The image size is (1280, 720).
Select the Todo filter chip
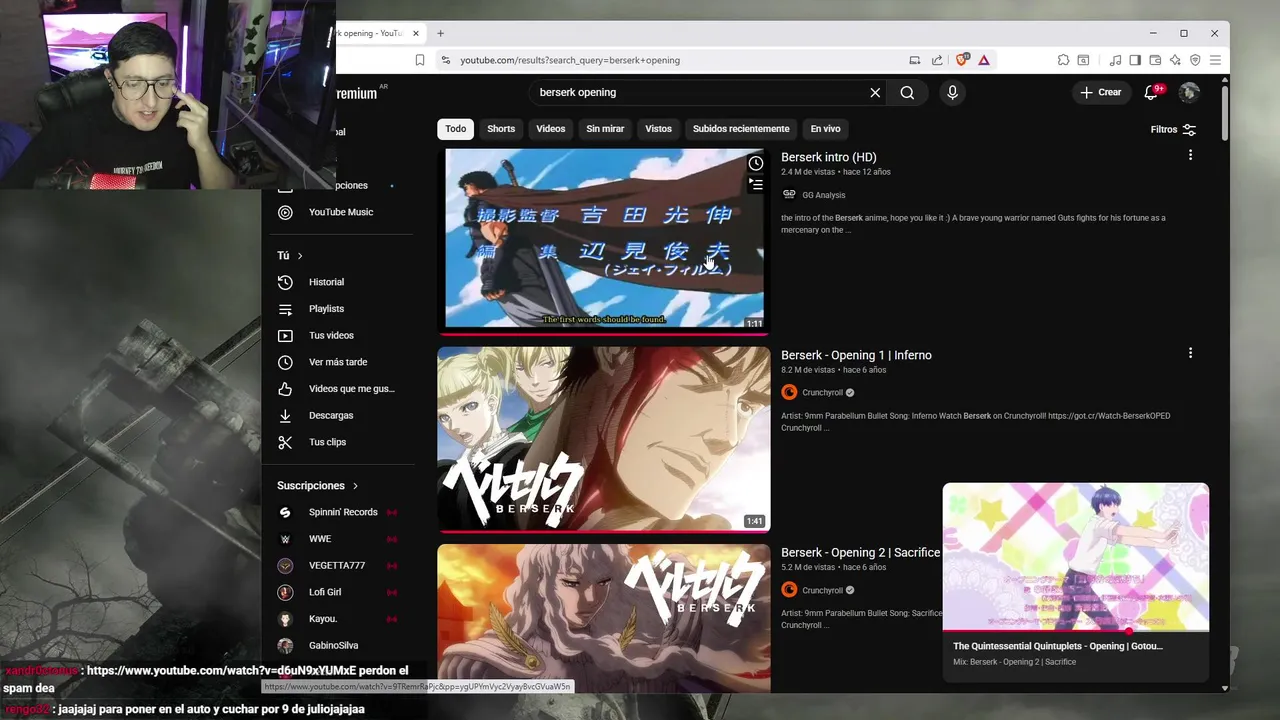[456, 129]
